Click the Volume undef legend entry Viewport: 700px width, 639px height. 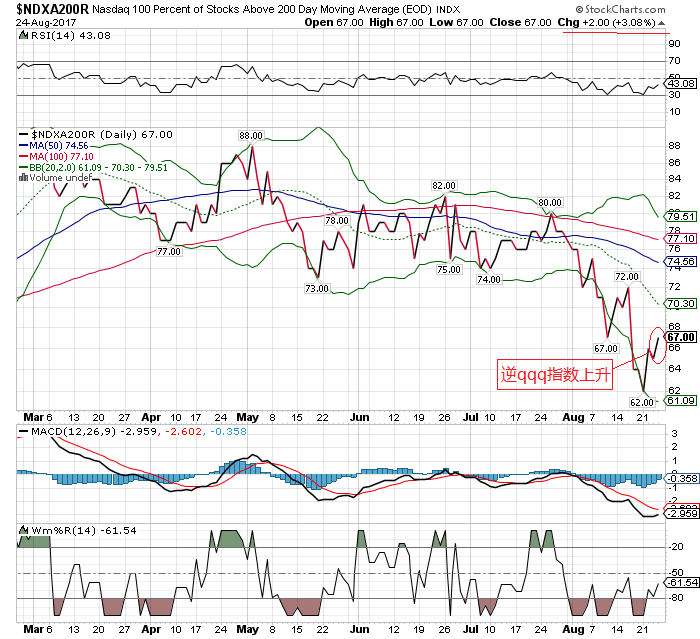(x=63, y=178)
